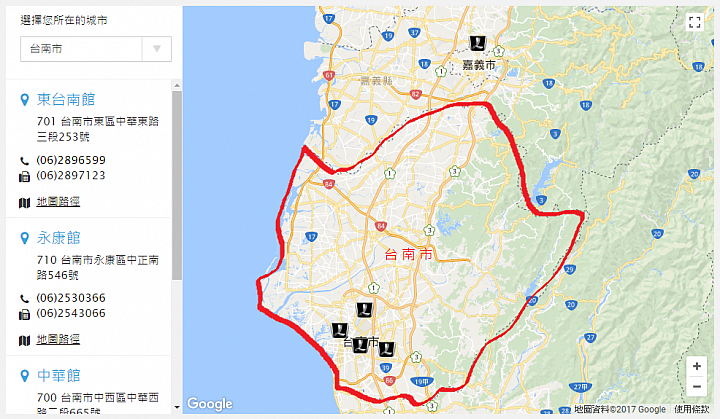Click the Google logo on map
Image resolution: width=720 pixels, height=419 pixels.
(x=210, y=403)
